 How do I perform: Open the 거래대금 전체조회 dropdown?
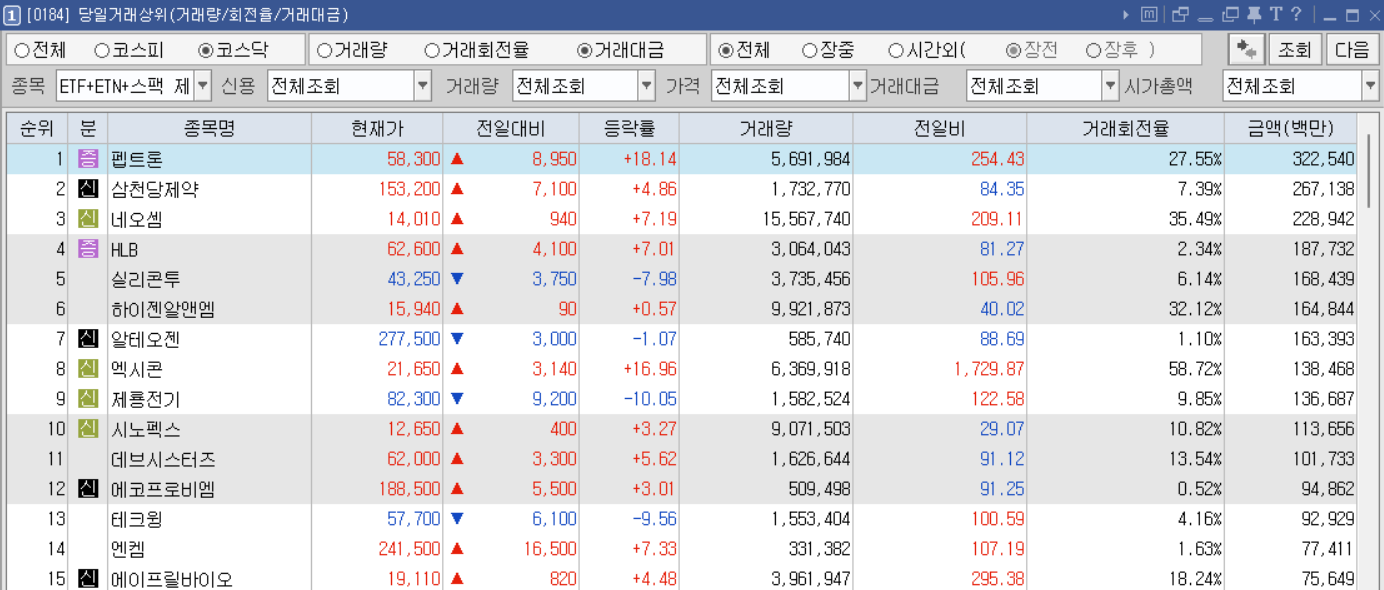[x=1110, y=86]
